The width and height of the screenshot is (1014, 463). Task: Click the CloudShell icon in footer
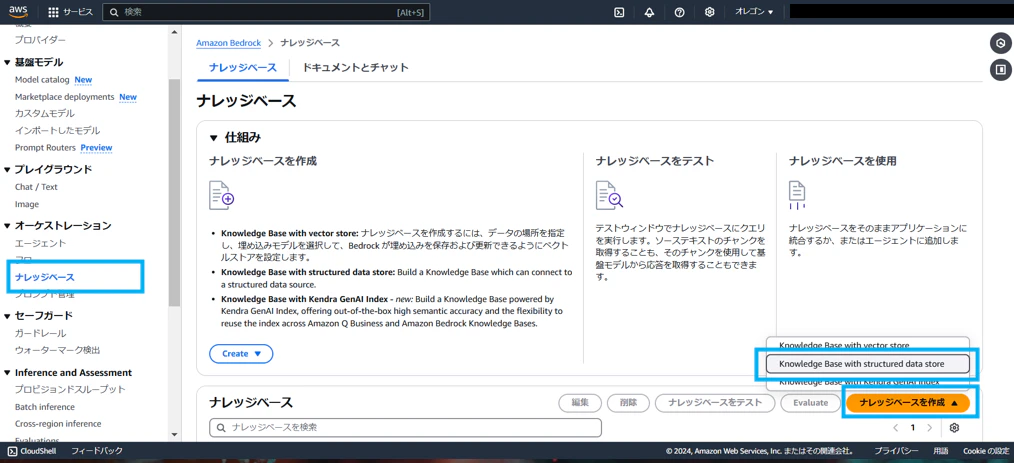12,451
